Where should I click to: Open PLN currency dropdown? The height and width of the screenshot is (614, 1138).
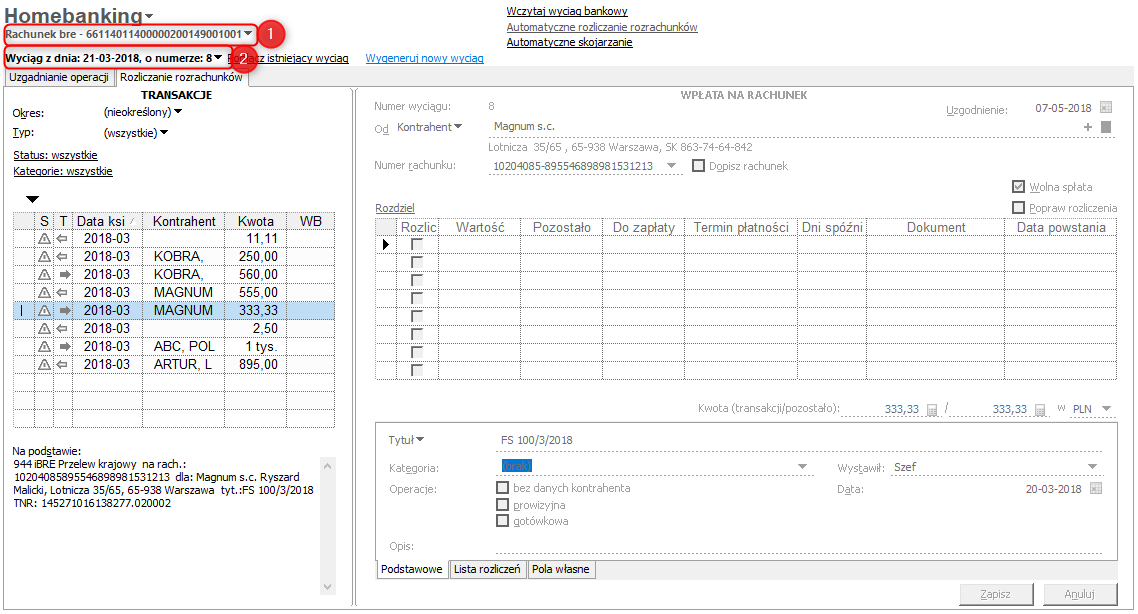[x=1106, y=409]
